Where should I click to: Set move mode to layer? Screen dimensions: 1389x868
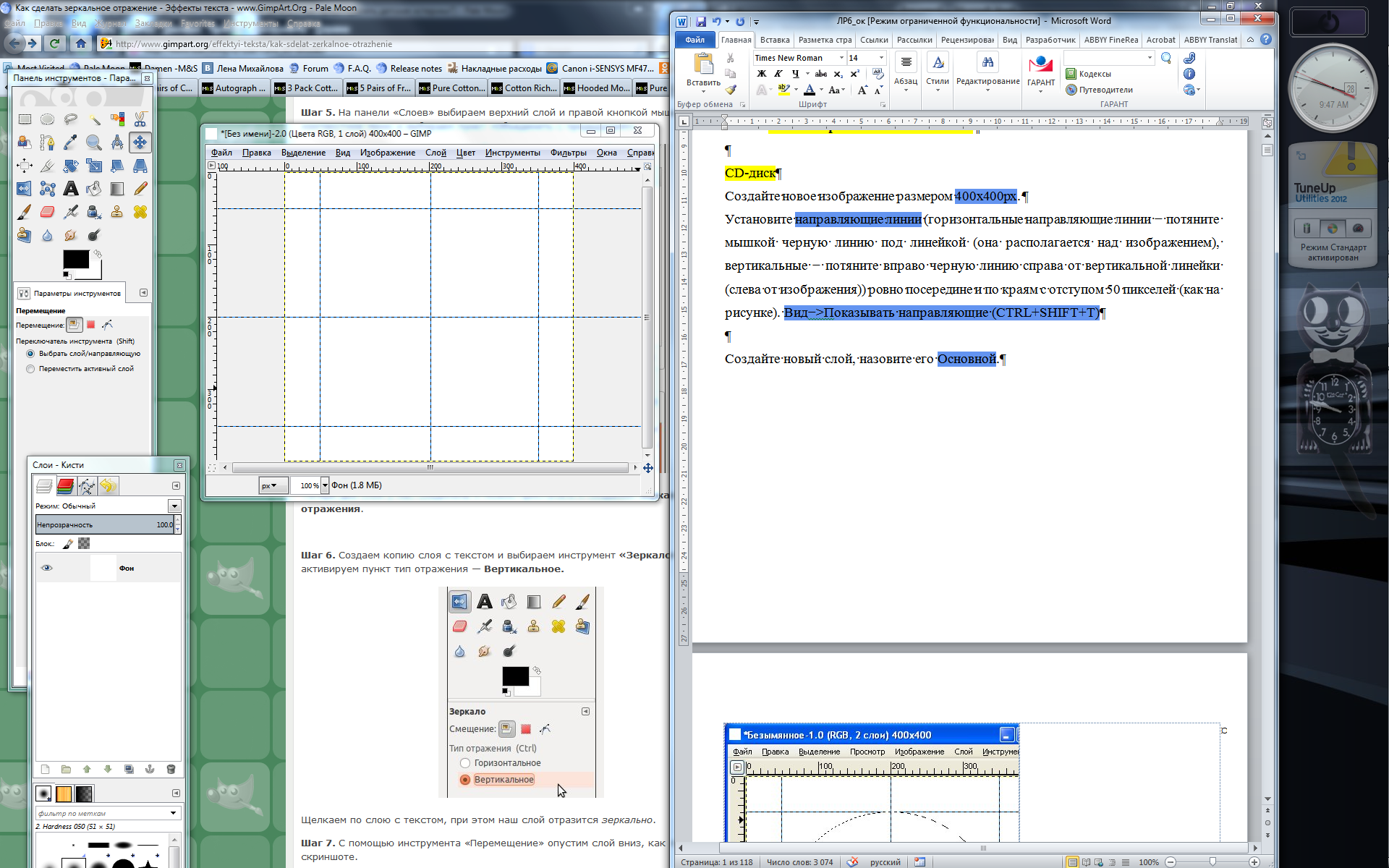[75, 325]
